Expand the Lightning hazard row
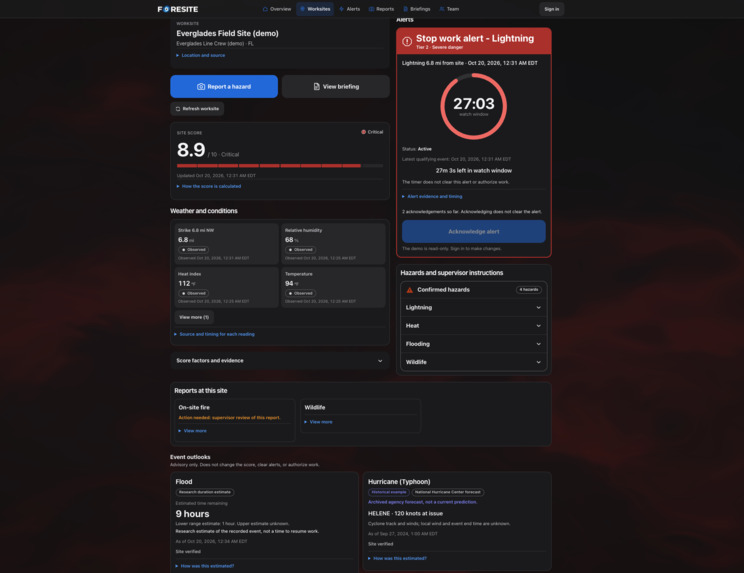744x573 pixels. click(474, 308)
